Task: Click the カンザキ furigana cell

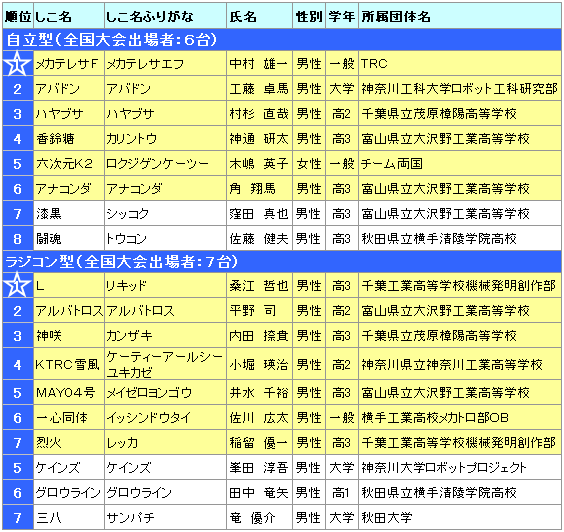Action: click(165, 336)
